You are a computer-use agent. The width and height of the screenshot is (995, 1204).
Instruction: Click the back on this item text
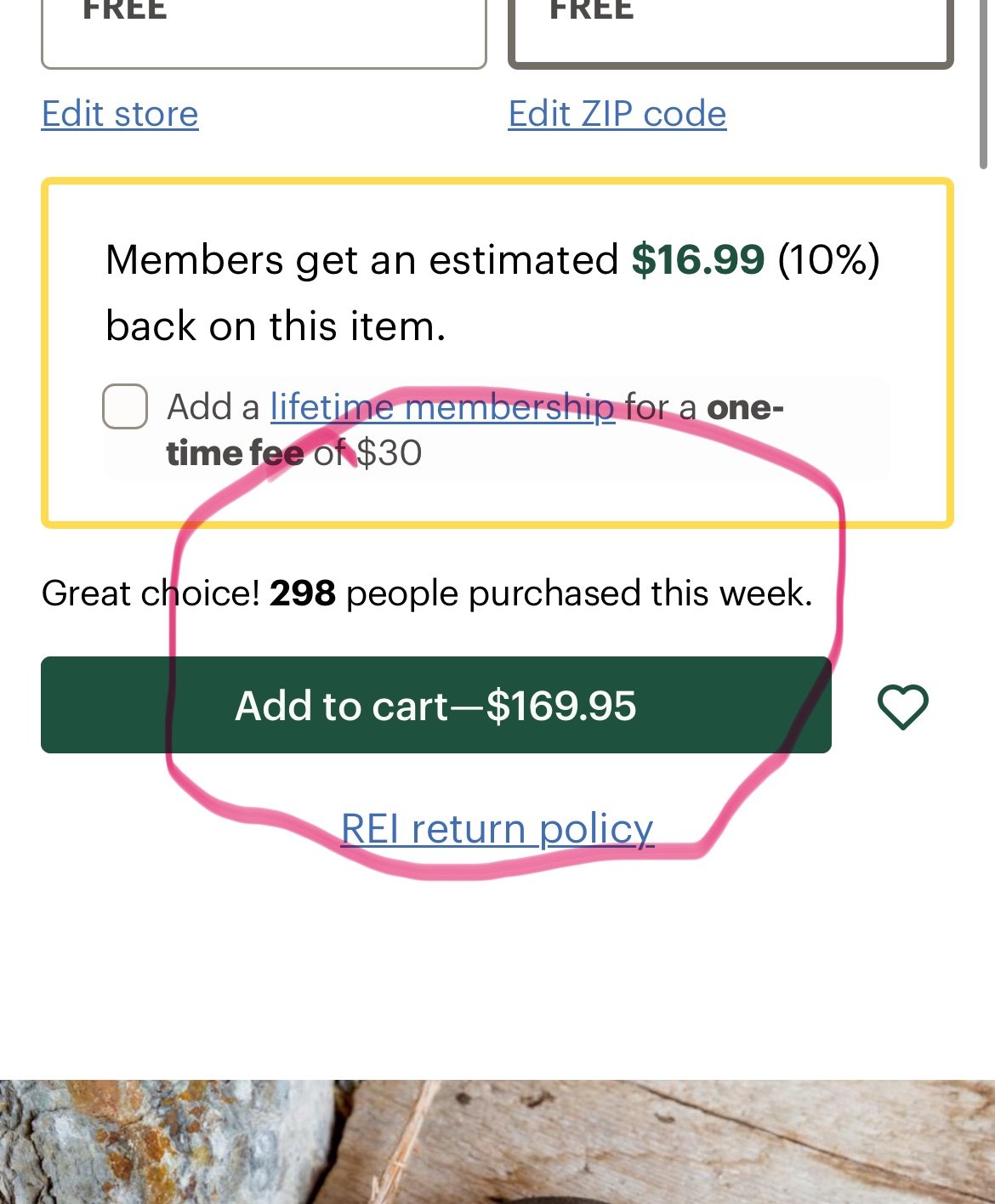pyautogui.click(x=276, y=327)
